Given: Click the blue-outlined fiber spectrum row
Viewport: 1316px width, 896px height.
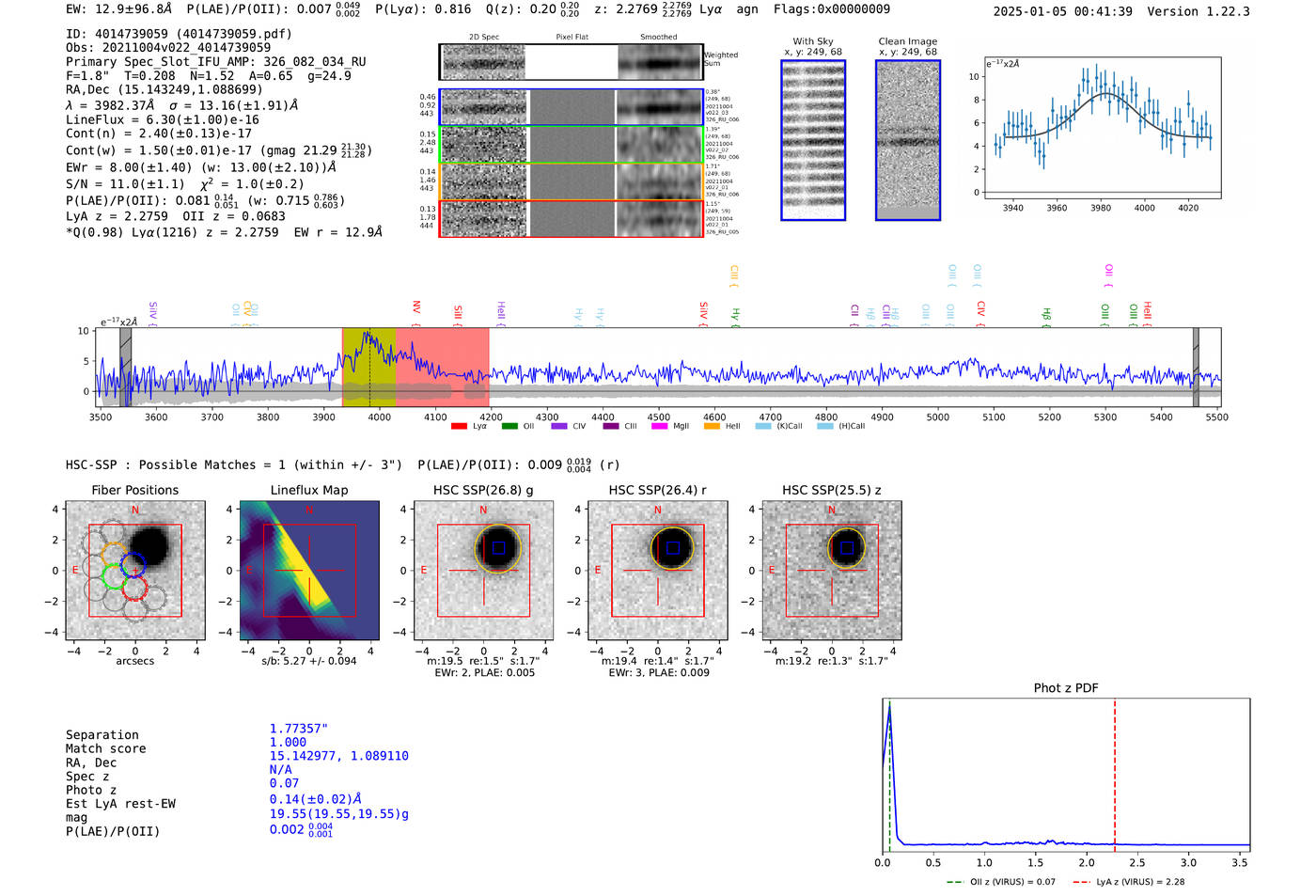Looking at the screenshot, I should click(571, 107).
